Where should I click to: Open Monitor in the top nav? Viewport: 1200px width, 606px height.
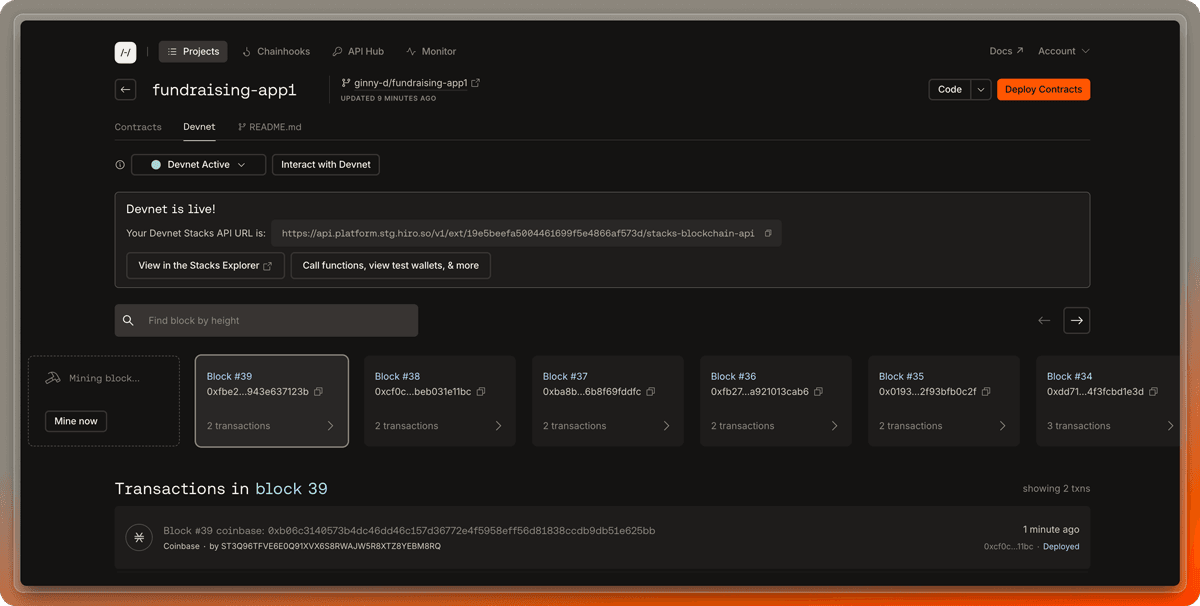point(431,52)
